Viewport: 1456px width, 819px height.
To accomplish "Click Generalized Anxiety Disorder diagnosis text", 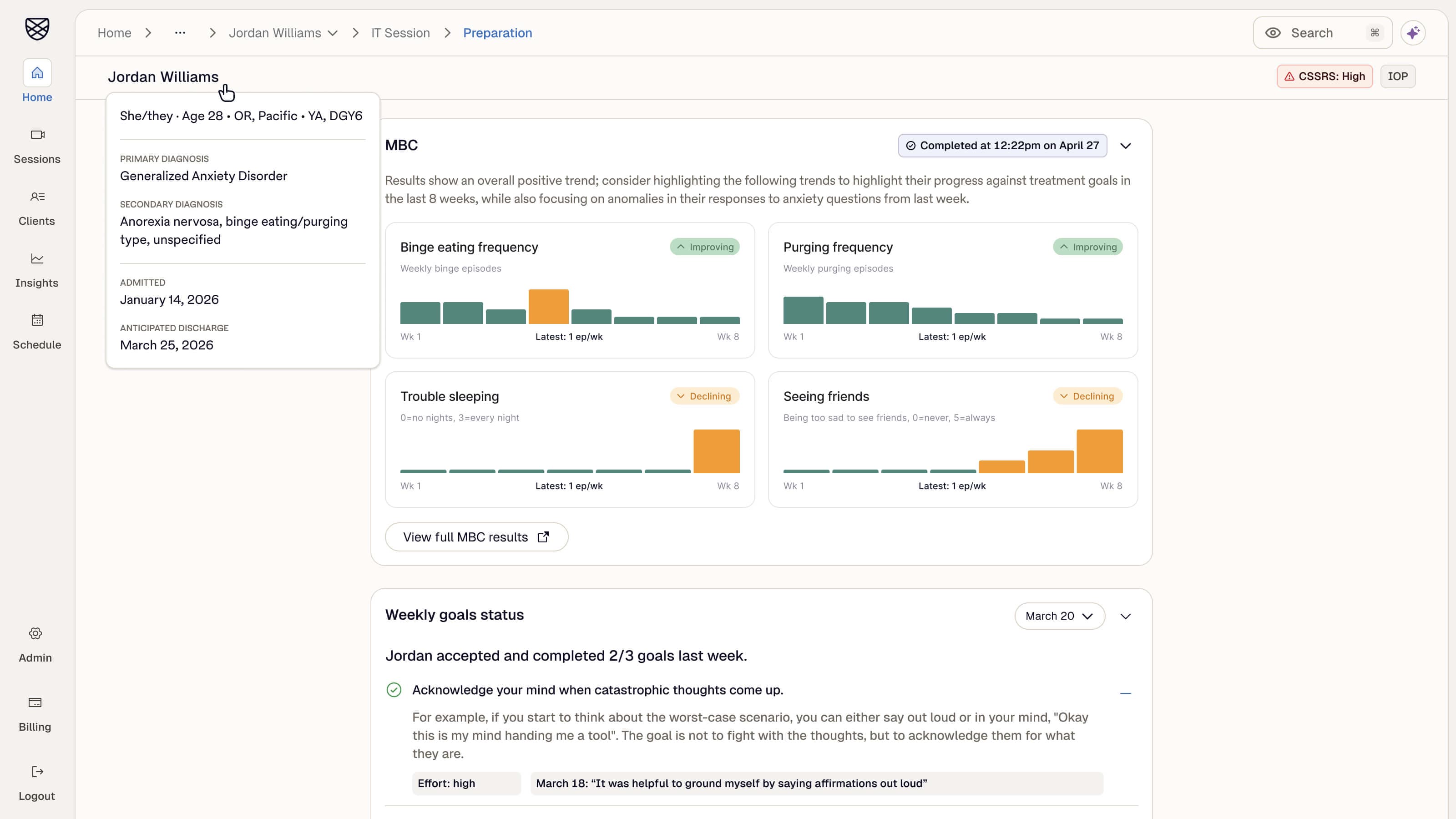I will click(203, 176).
